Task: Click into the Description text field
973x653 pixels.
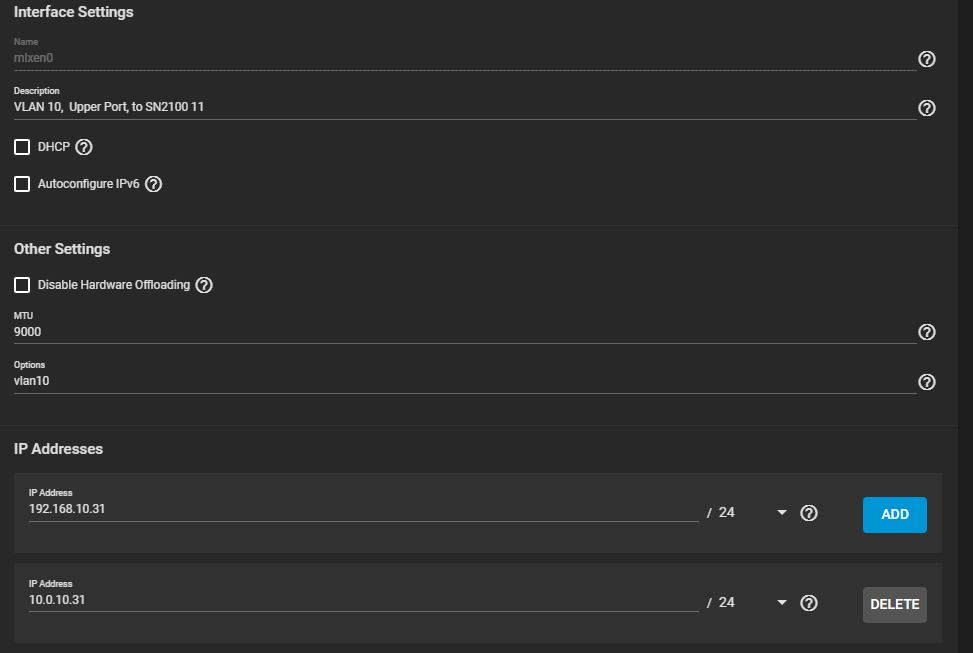Action: (x=465, y=107)
